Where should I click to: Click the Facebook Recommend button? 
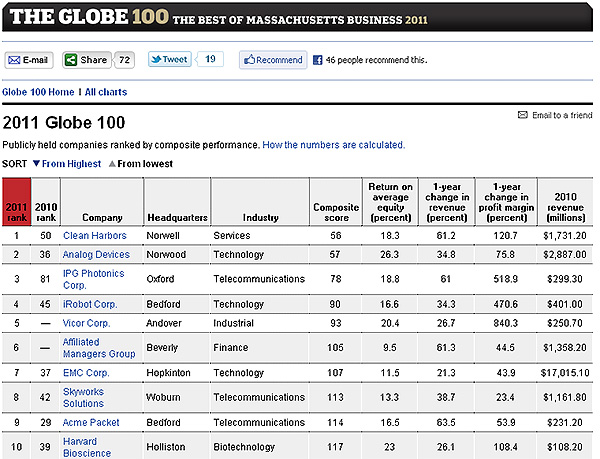(272, 60)
